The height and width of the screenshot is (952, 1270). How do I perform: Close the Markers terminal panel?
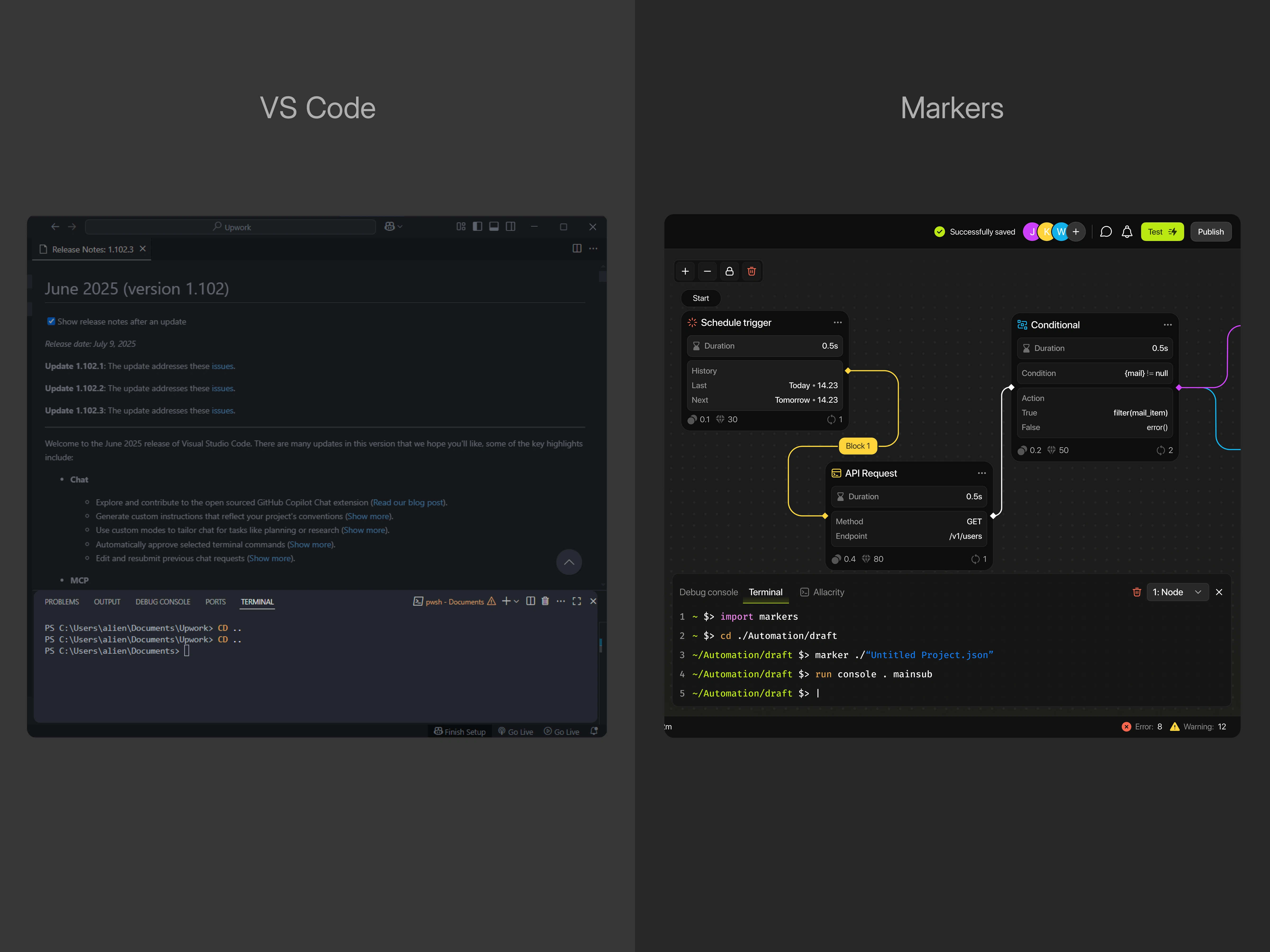[1219, 592]
